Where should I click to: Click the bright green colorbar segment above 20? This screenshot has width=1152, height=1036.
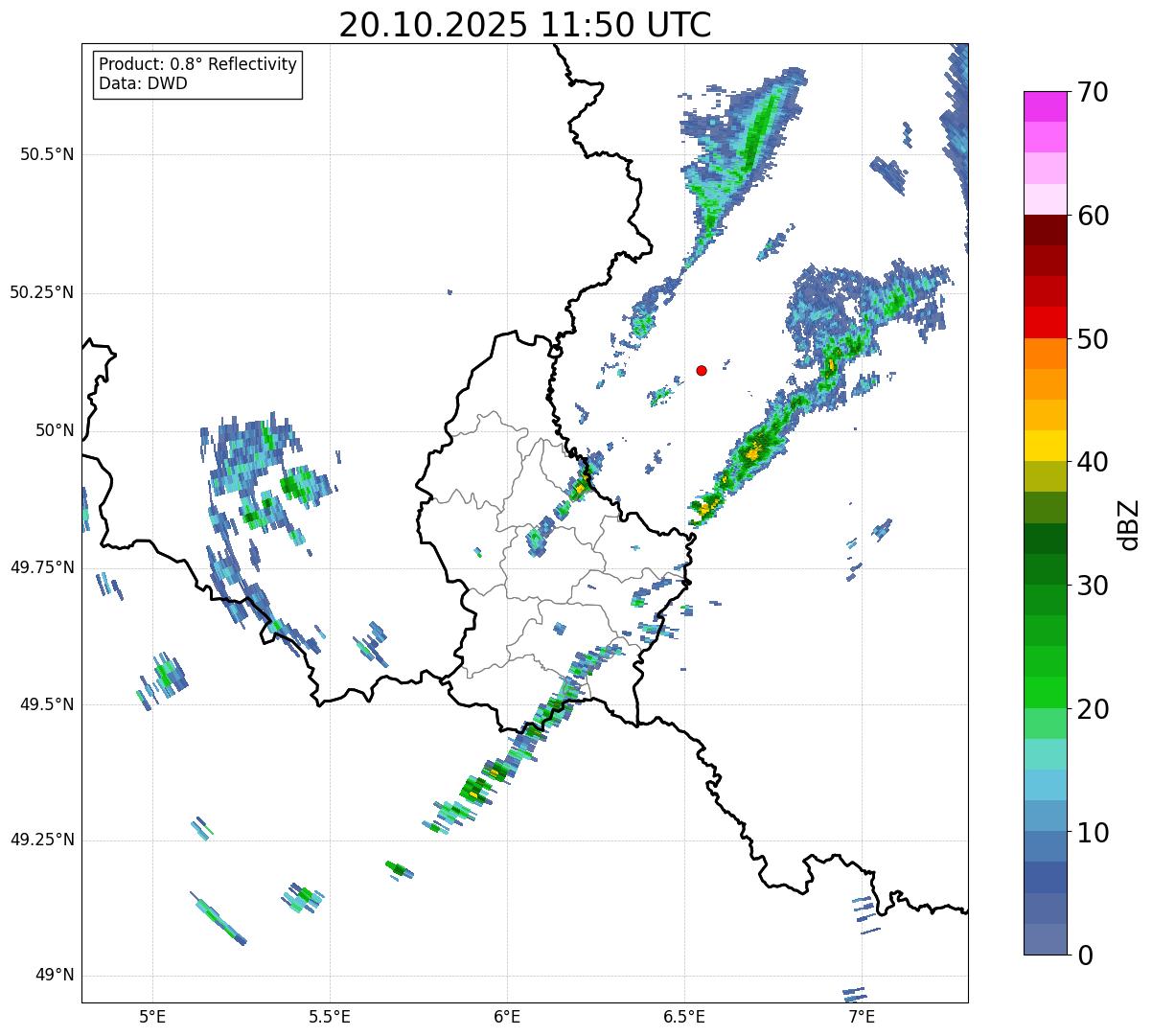click(1045, 693)
